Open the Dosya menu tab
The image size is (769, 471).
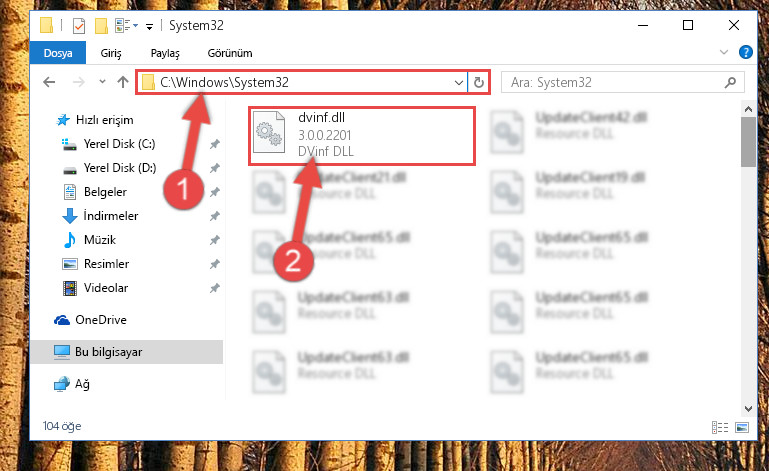coord(58,53)
